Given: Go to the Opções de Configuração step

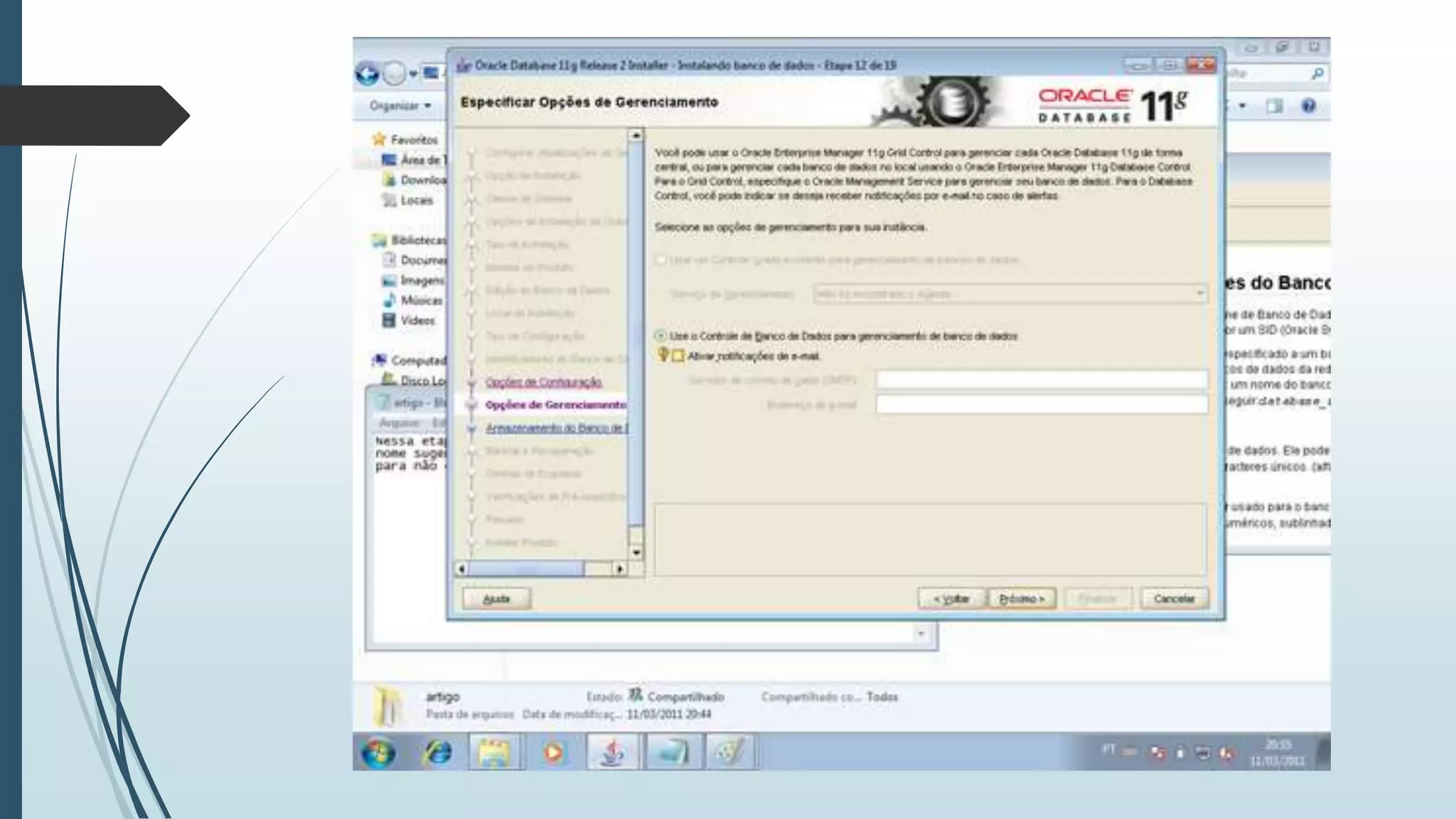Looking at the screenshot, I should point(543,382).
